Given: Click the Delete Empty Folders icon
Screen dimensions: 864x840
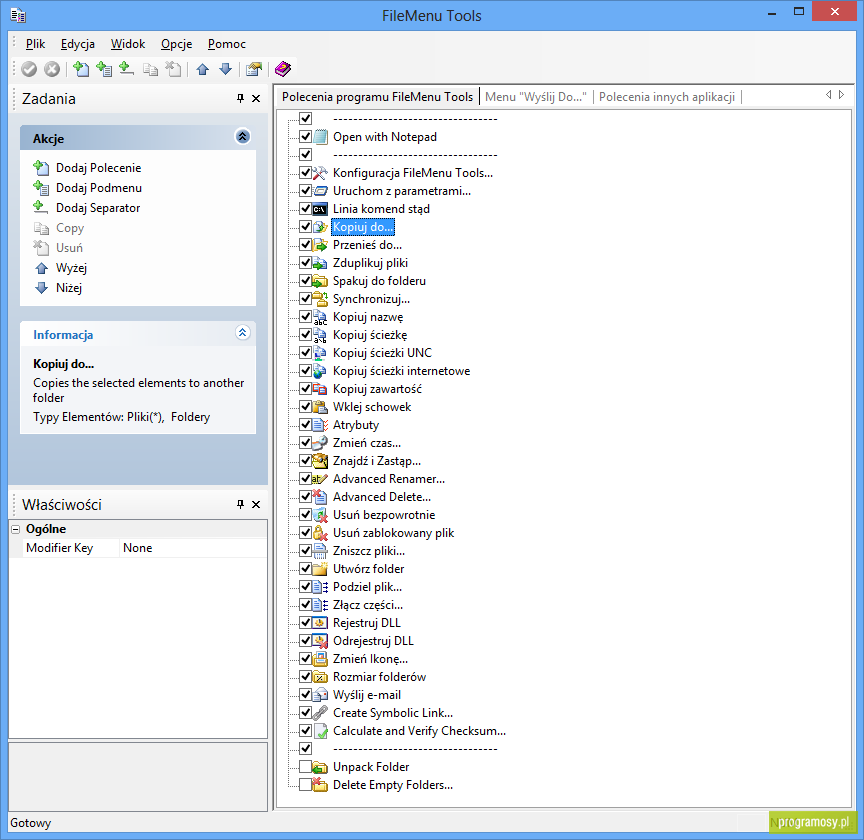Looking at the screenshot, I should pos(320,785).
